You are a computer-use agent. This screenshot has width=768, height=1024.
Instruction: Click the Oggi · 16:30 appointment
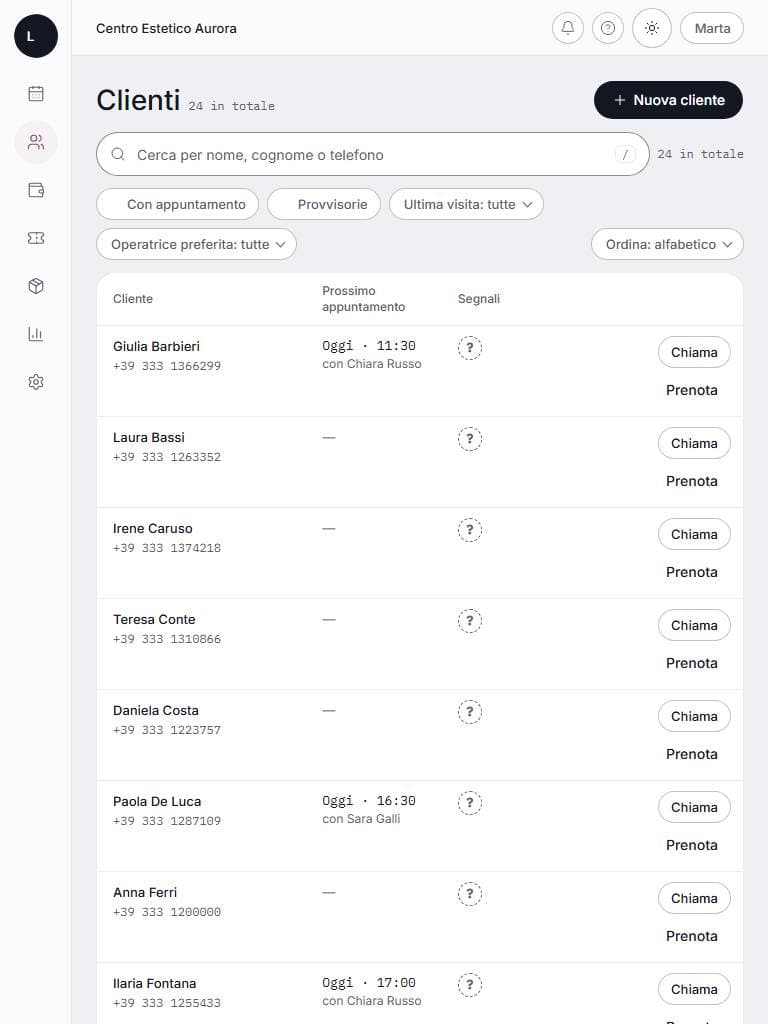[x=368, y=801]
